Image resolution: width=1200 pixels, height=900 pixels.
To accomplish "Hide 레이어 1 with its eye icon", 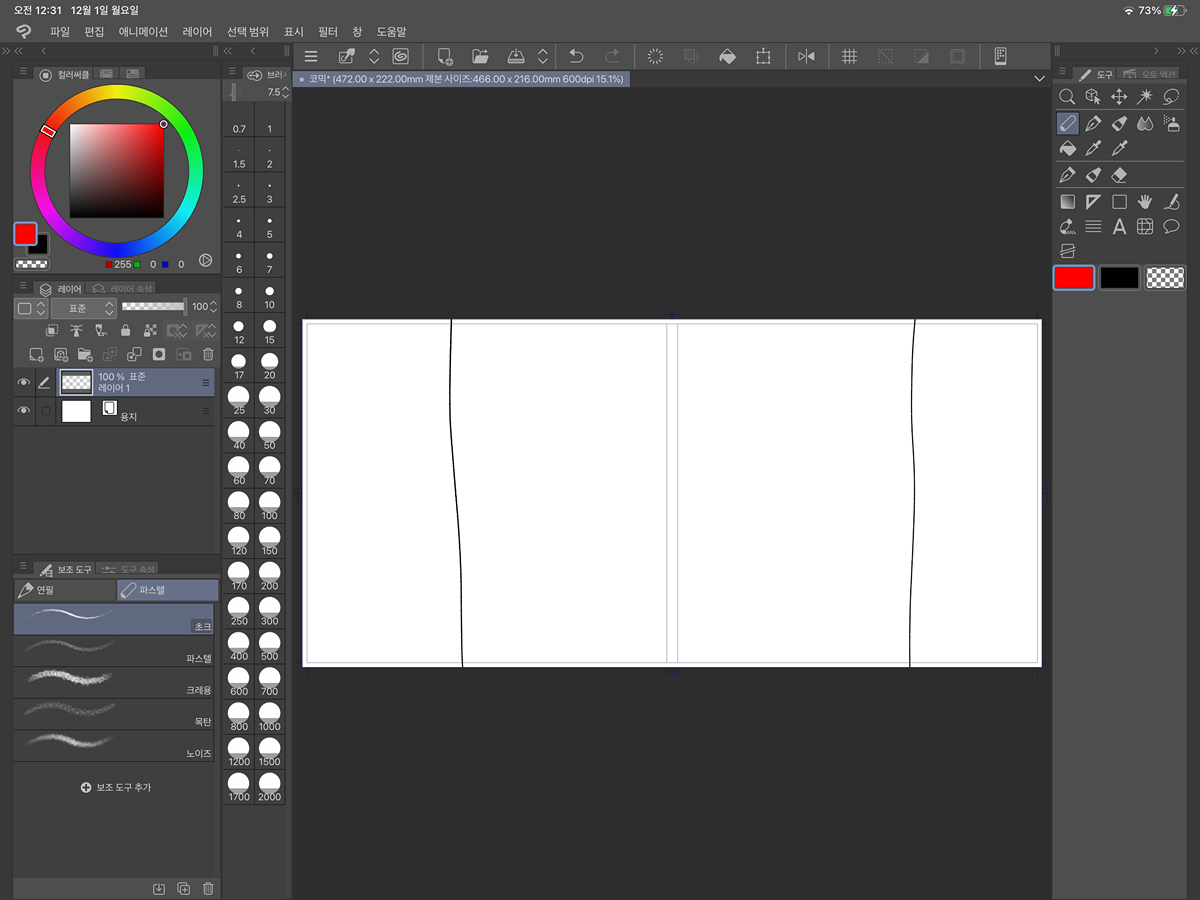I will click(x=24, y=382).
